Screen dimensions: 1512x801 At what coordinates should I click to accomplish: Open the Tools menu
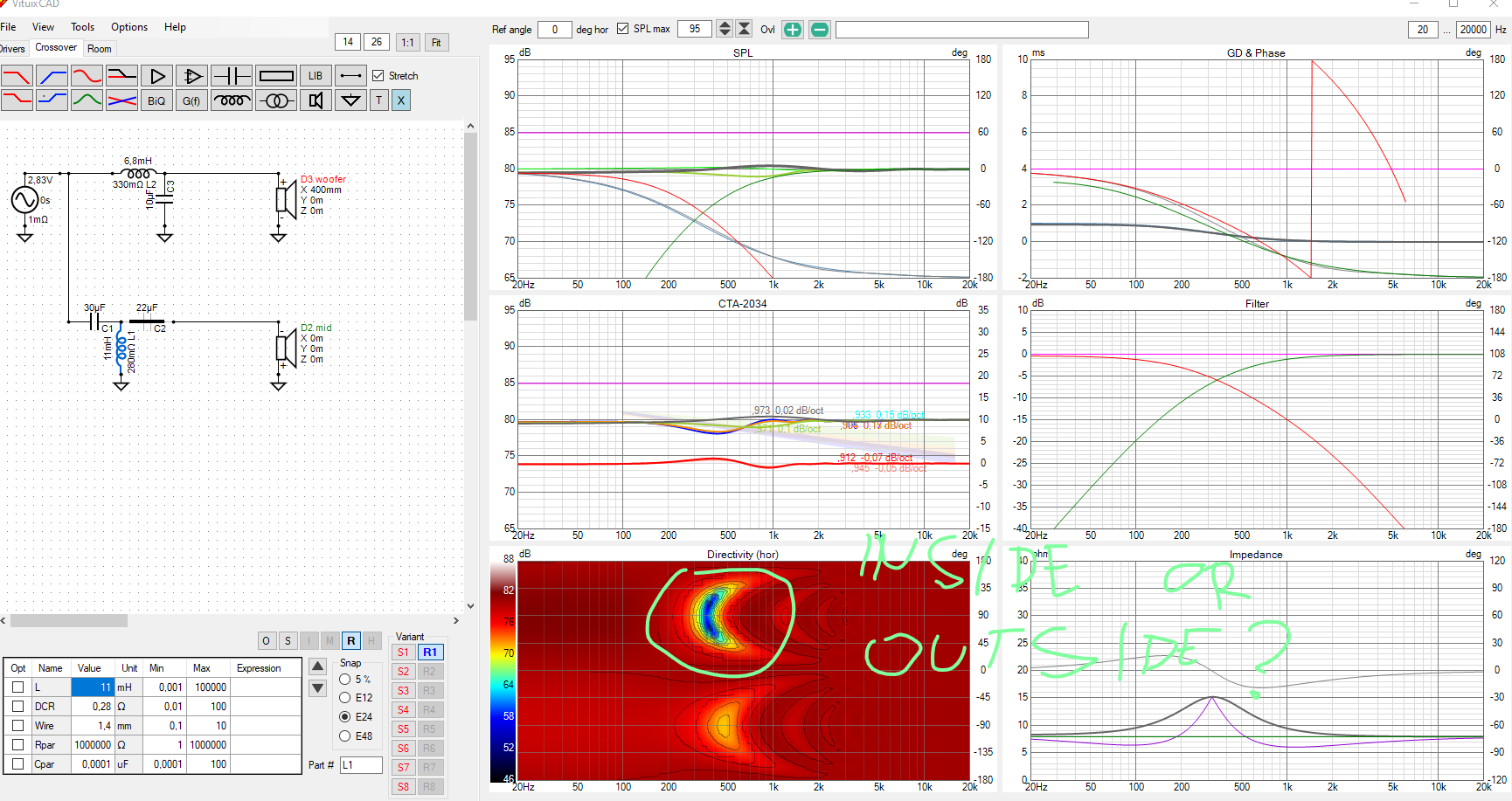coord(83,27)
